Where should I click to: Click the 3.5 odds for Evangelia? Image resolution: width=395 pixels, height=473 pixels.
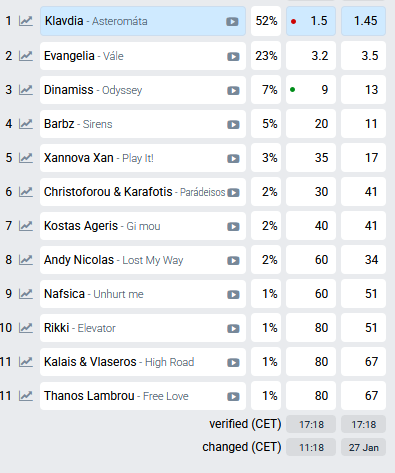363,56
